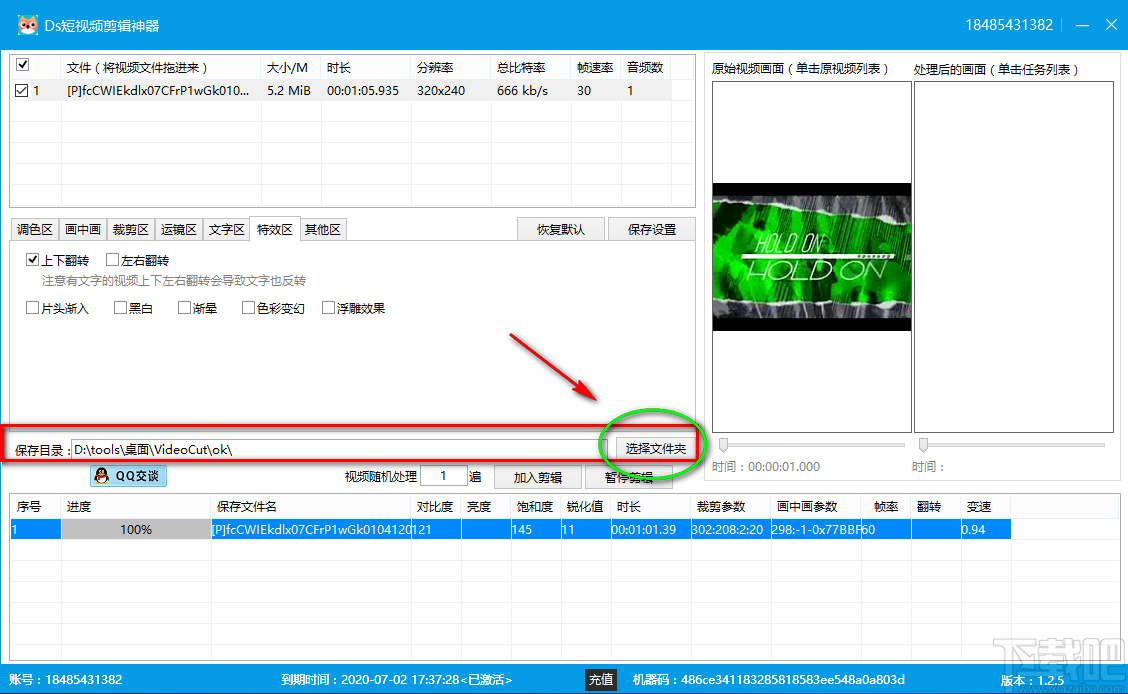Click the HOLD ON video preview thumbnail
1128x694 pixels.
(x=811, y=257)
